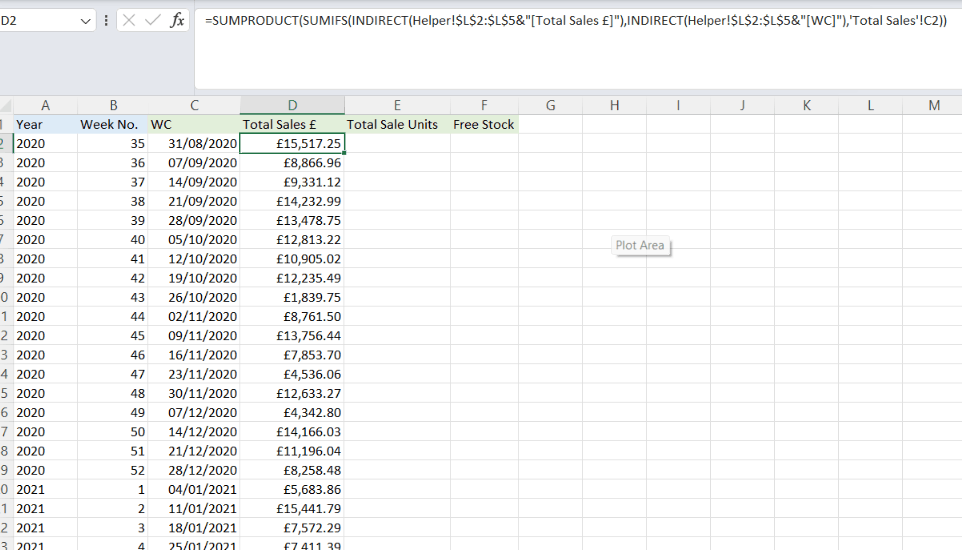Select the date cell 26/10/2020
Screen dimensions: 962x550
coord(194,297)
